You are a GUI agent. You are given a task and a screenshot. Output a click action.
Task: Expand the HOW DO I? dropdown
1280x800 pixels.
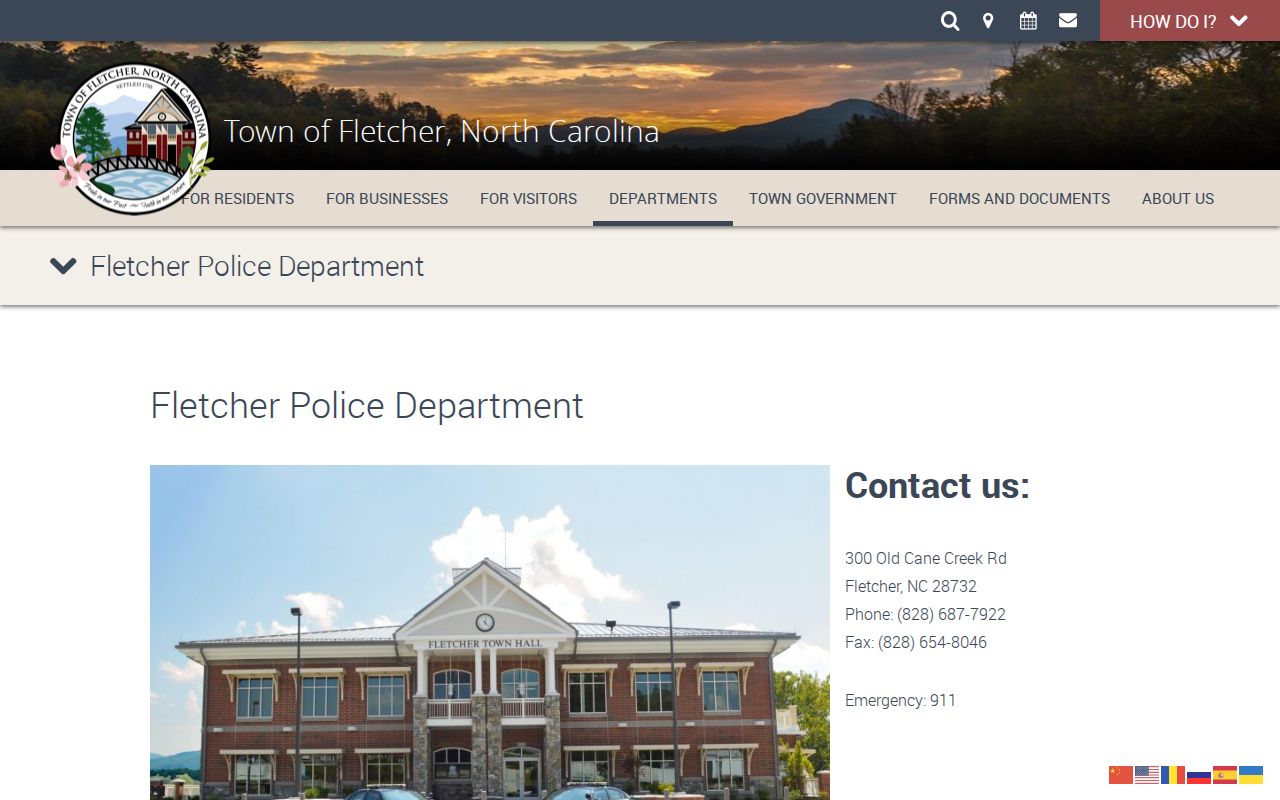click(1190, 21)
